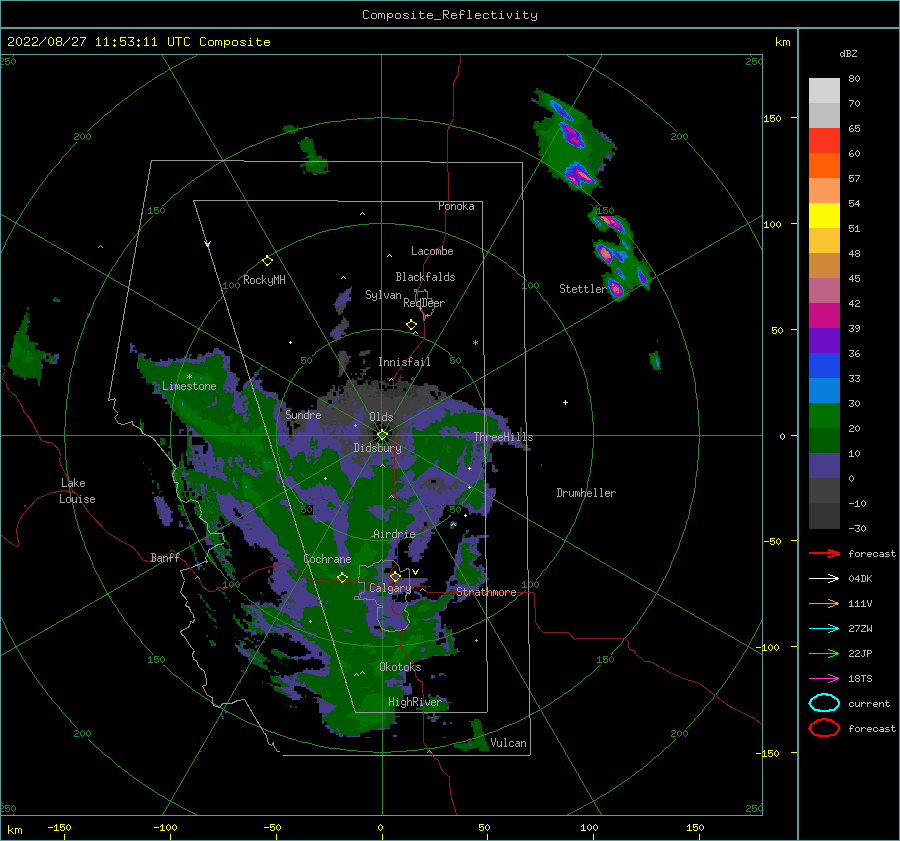Click the cyan current ellipse icon
900x841 pixels.
pyautogui.click(x=824, y=703)
